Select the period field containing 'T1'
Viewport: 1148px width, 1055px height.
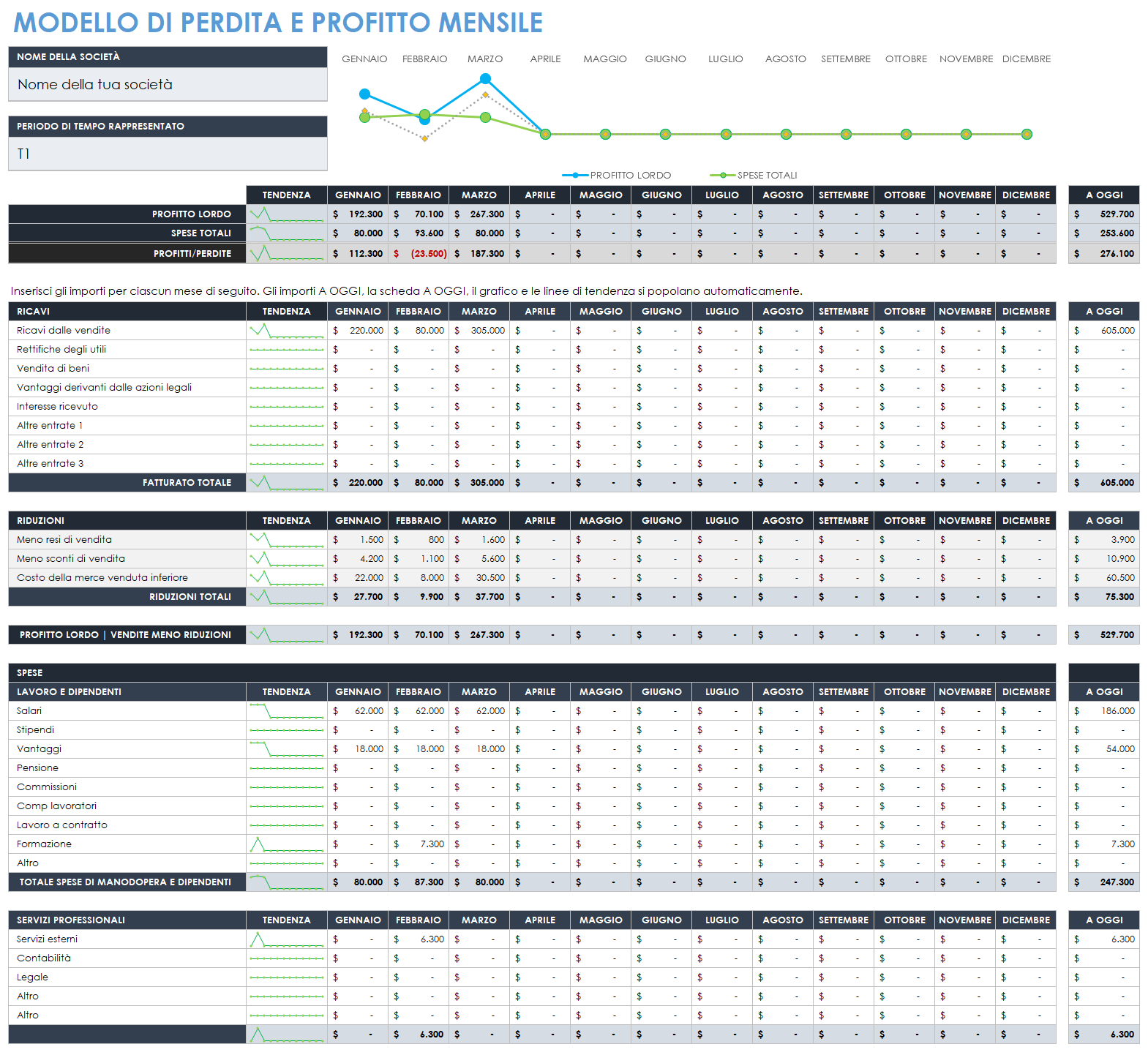pos(168,154)
